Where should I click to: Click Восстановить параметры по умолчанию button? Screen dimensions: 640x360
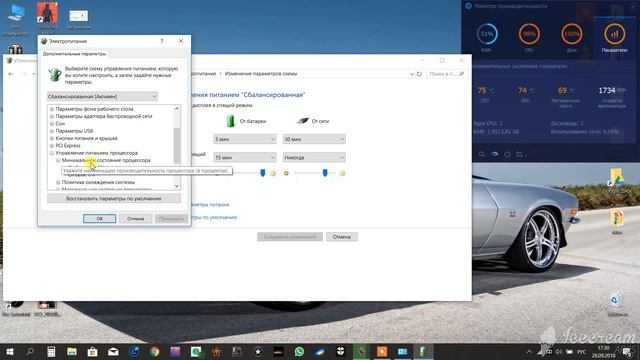click(114, 198)
